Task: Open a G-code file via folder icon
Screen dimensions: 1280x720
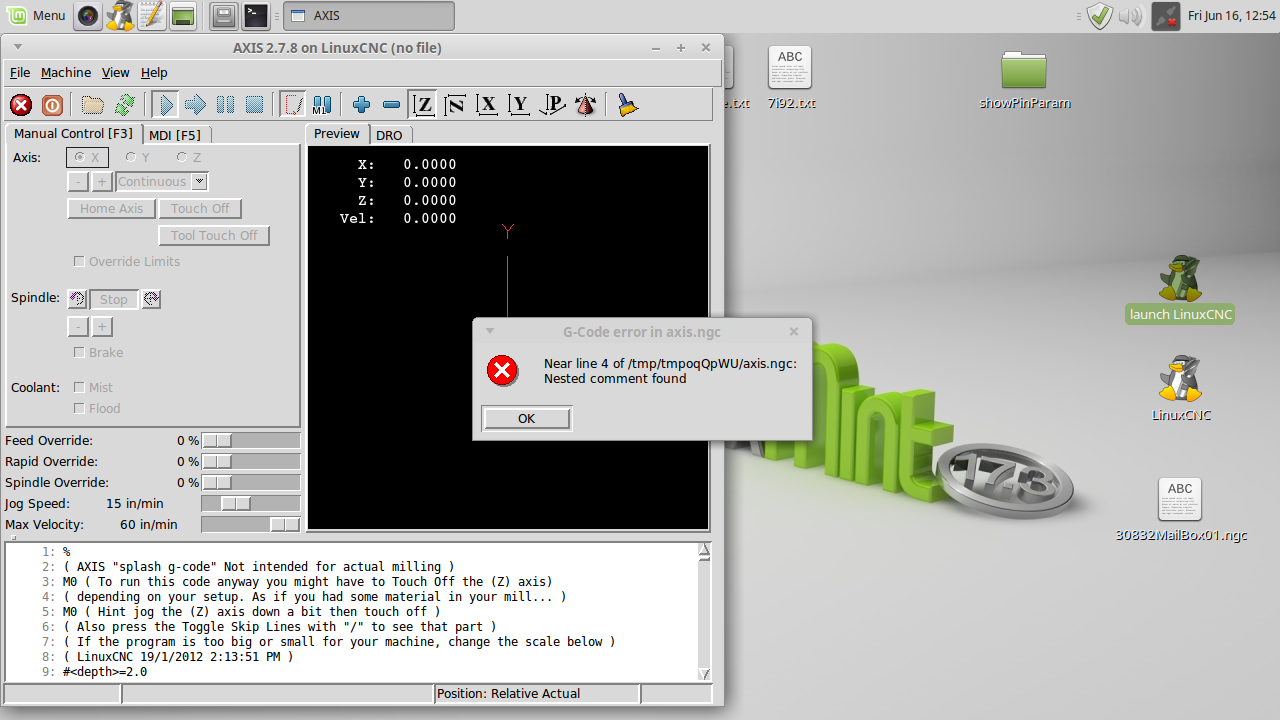Action: click(x=93, y=105)
